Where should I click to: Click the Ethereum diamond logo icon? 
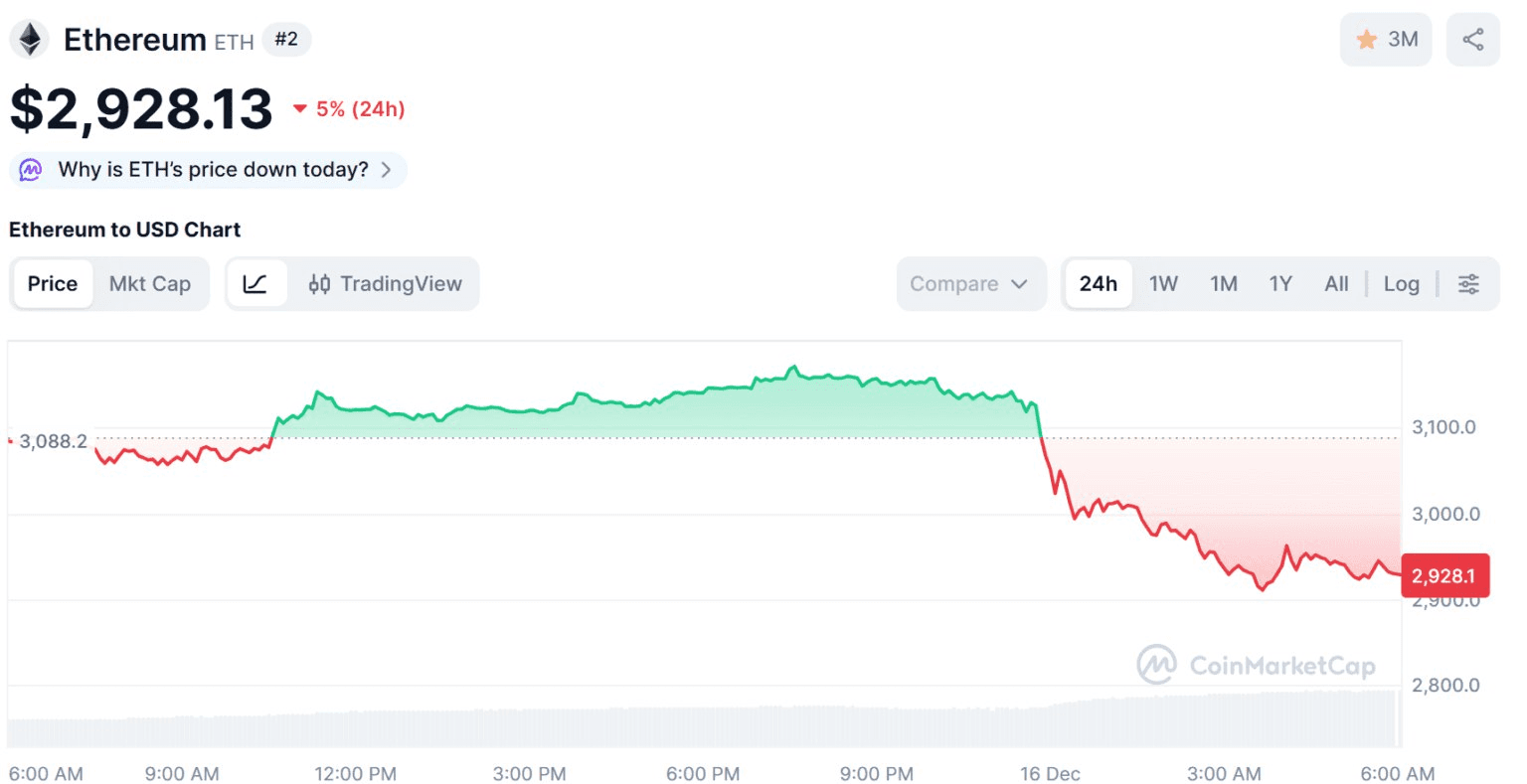30,40
